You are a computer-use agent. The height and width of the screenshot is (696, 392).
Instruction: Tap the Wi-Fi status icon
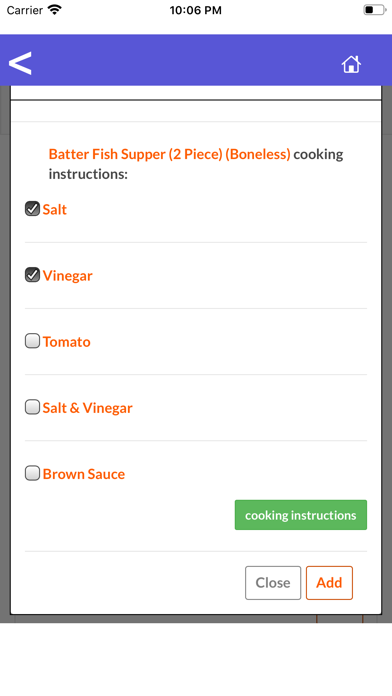(55, 10)
